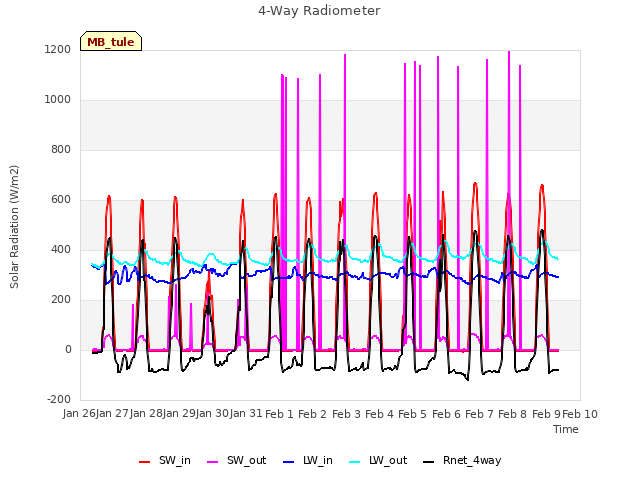Screen dimensions: 640x480
Task: Click the 4-Way Radiometer chart title
Action: [x=319, y=11]
